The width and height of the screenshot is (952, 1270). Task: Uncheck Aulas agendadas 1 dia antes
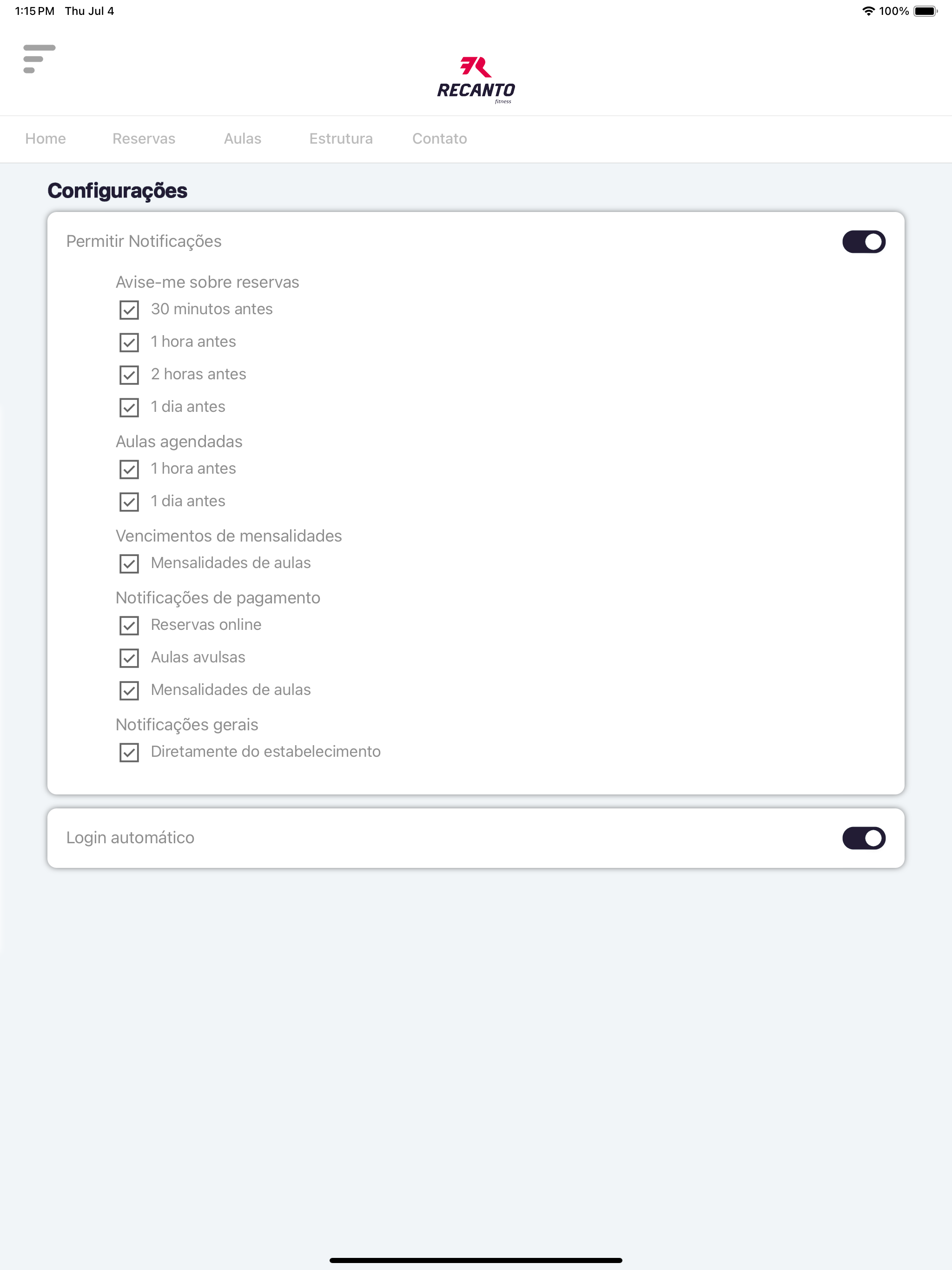tap(129, 502)
